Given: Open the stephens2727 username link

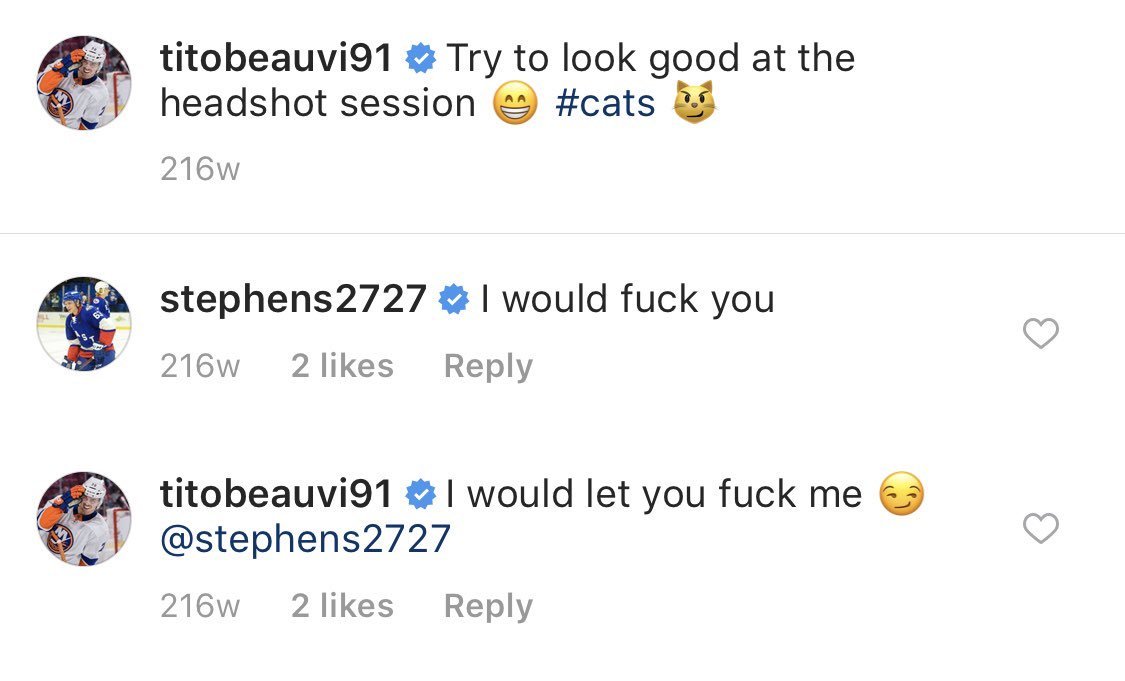Looking at the screenshot, I should [293, 299].
